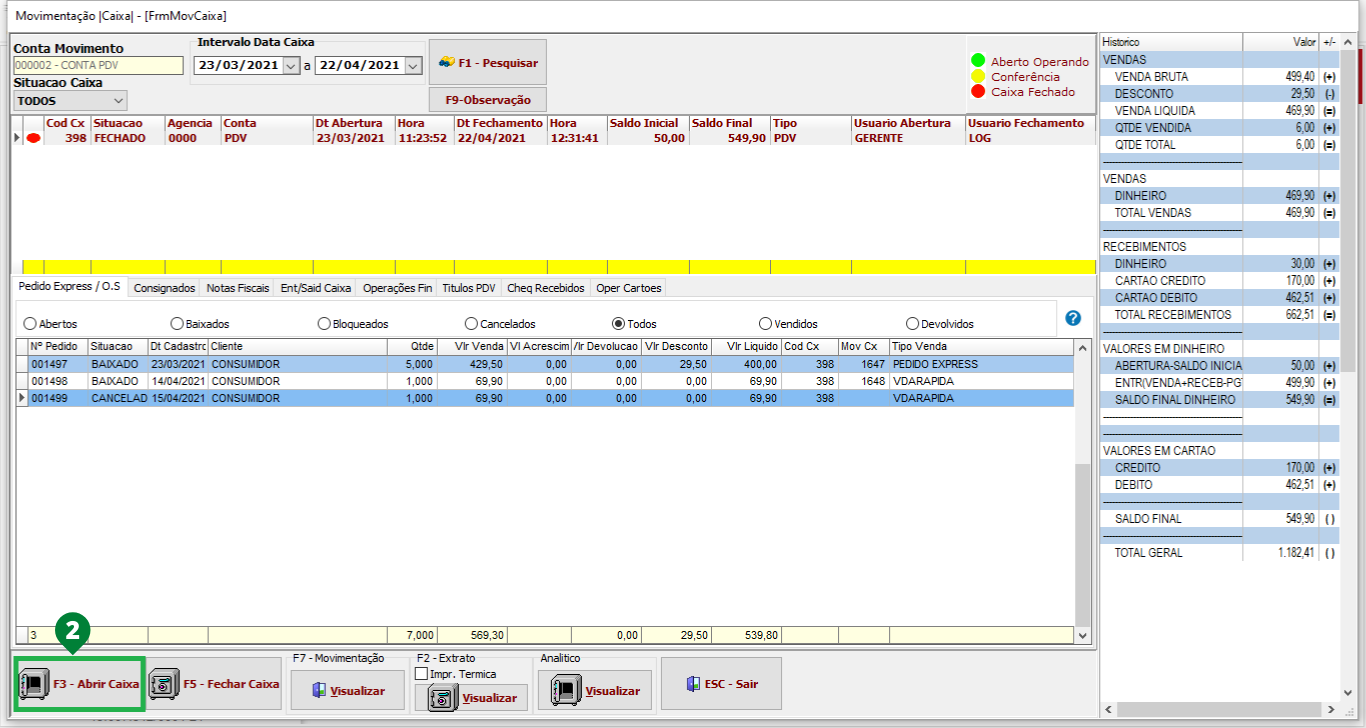Open the Oper Cartoes tab
Image resolution: width=1366 pixels, height=728 pixels.
click(627, 288)
